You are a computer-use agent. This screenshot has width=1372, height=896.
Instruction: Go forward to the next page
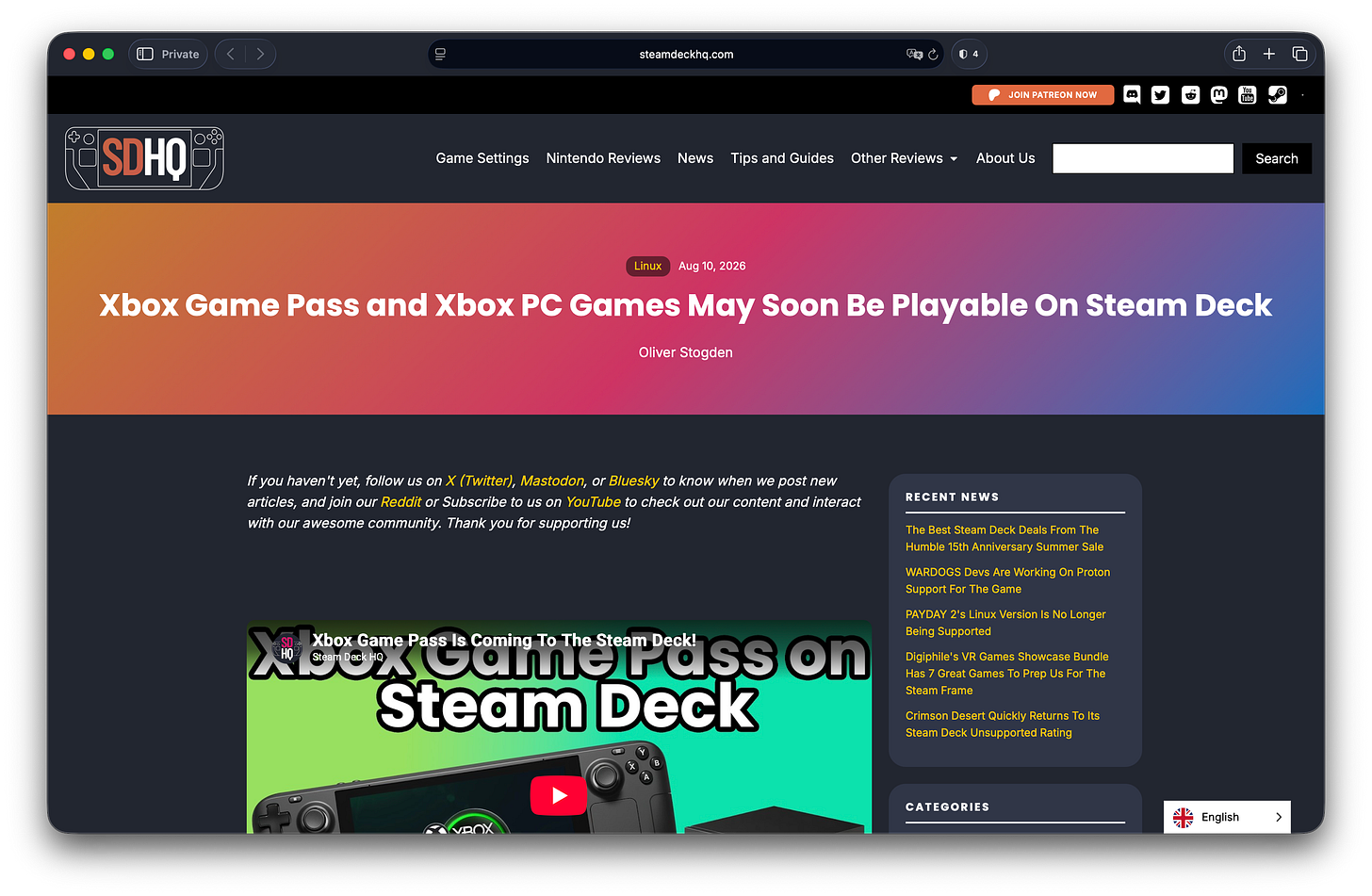click(x=260, y=54)
